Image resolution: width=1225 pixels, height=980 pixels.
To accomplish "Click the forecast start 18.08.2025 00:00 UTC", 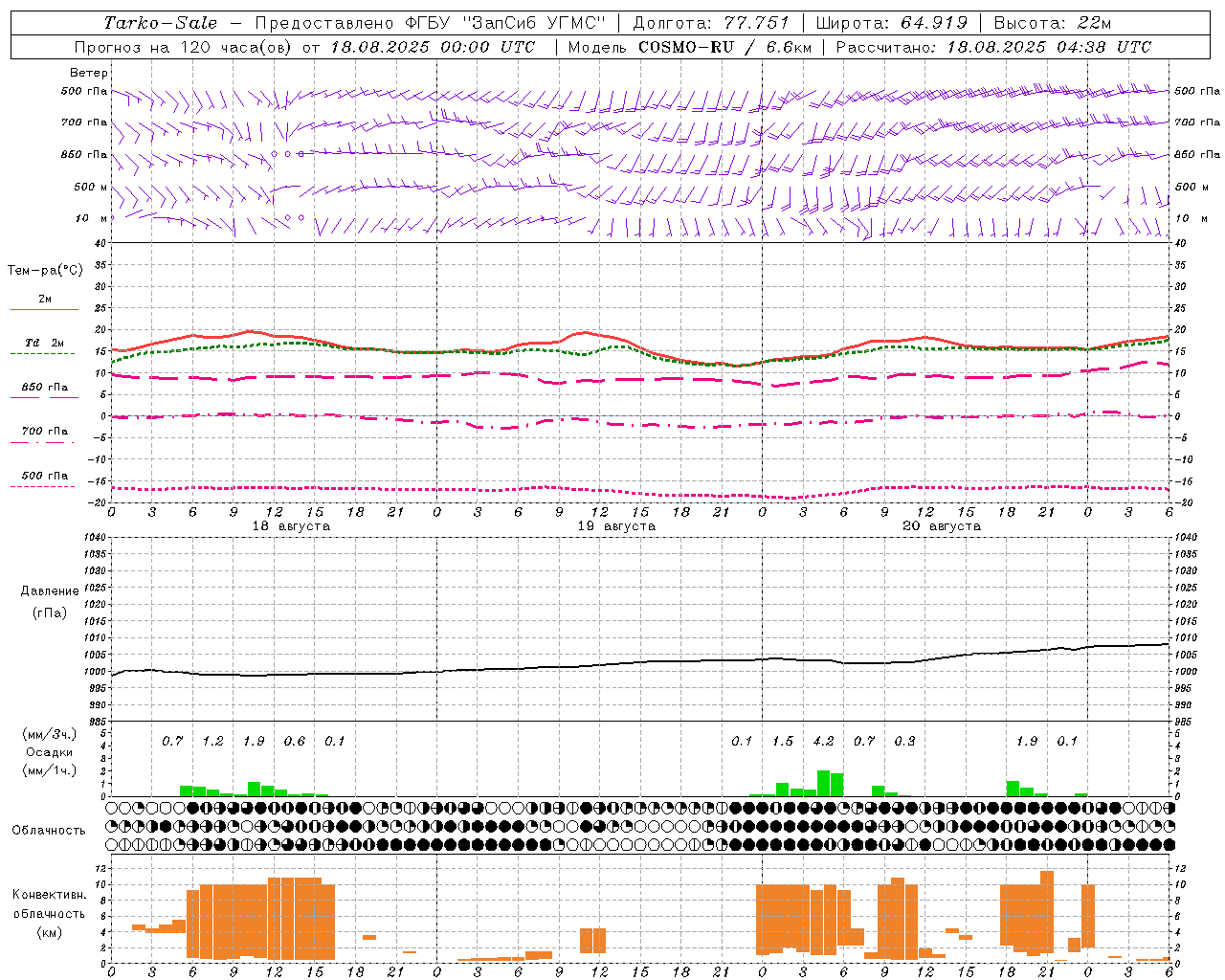I will click(x=433, y=47).
